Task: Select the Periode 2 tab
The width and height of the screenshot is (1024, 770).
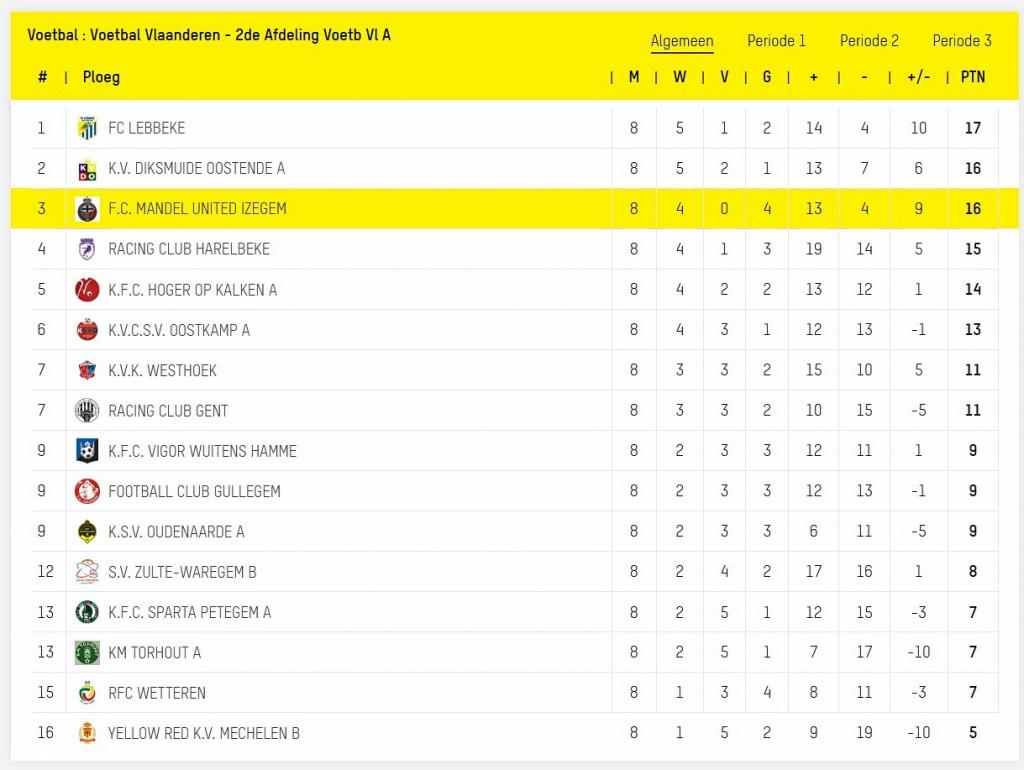Action: pos(869,41)
